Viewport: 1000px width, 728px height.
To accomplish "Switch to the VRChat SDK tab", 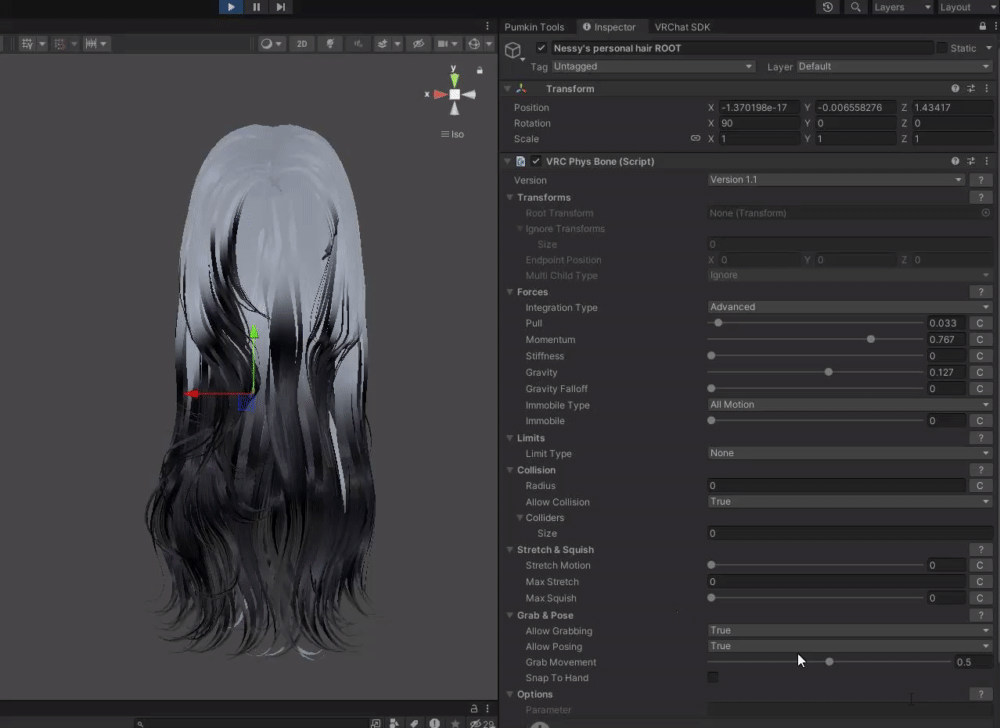I will (682, 27).
